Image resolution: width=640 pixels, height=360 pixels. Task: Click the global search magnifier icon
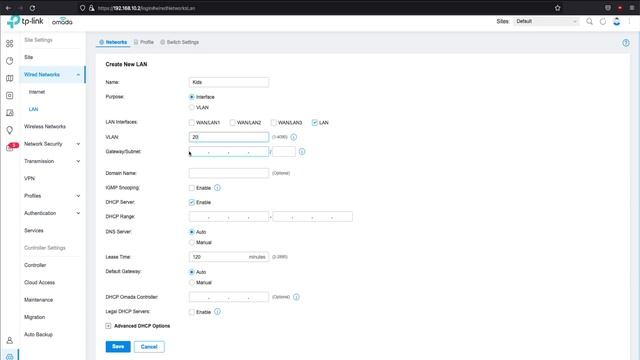point(589,21)
